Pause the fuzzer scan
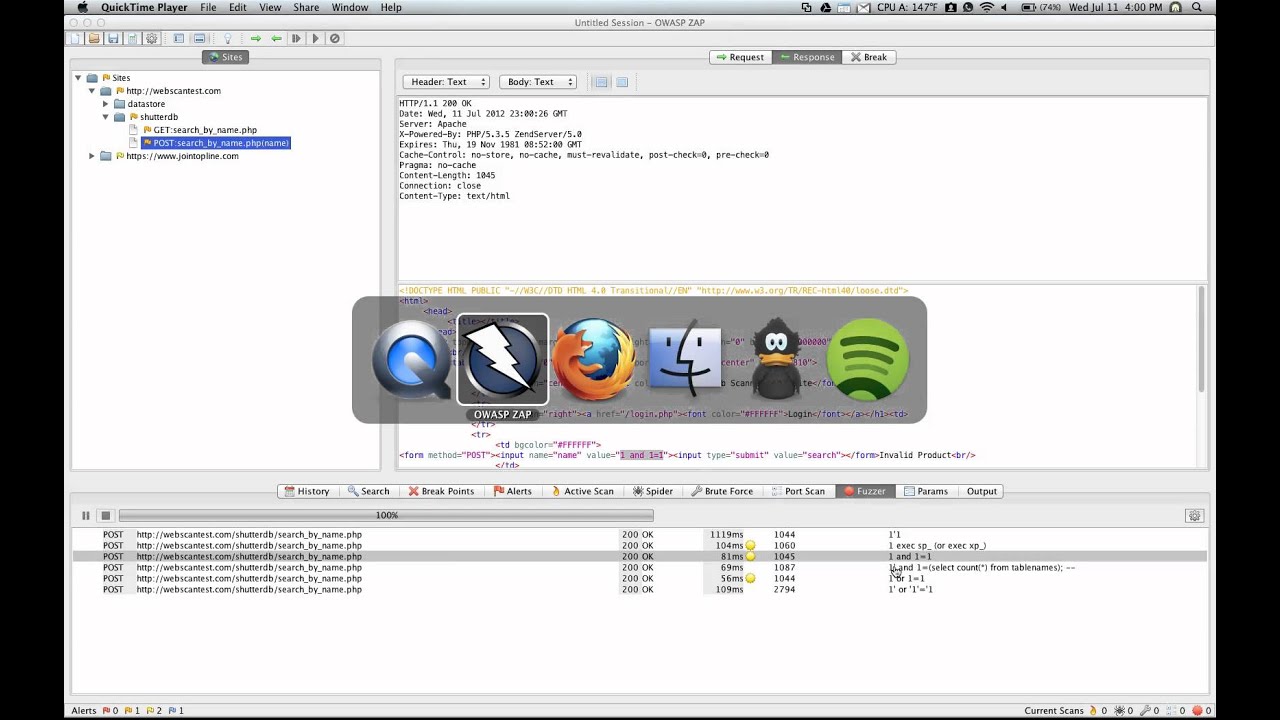Screen dimensions: 1280x720 coord(85,516)
